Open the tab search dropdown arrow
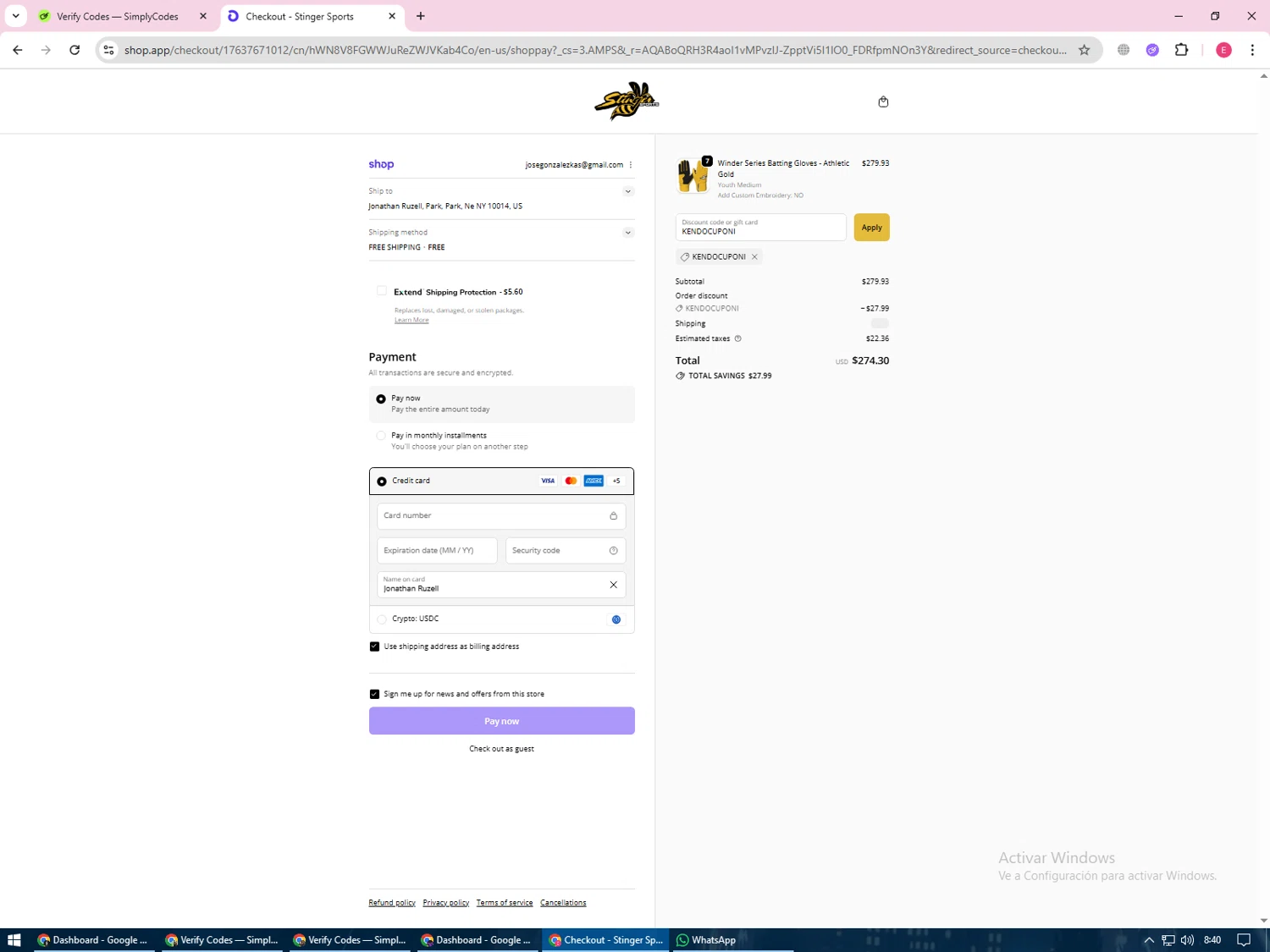This screenshot has width=1270, height=952. [15, 16]
